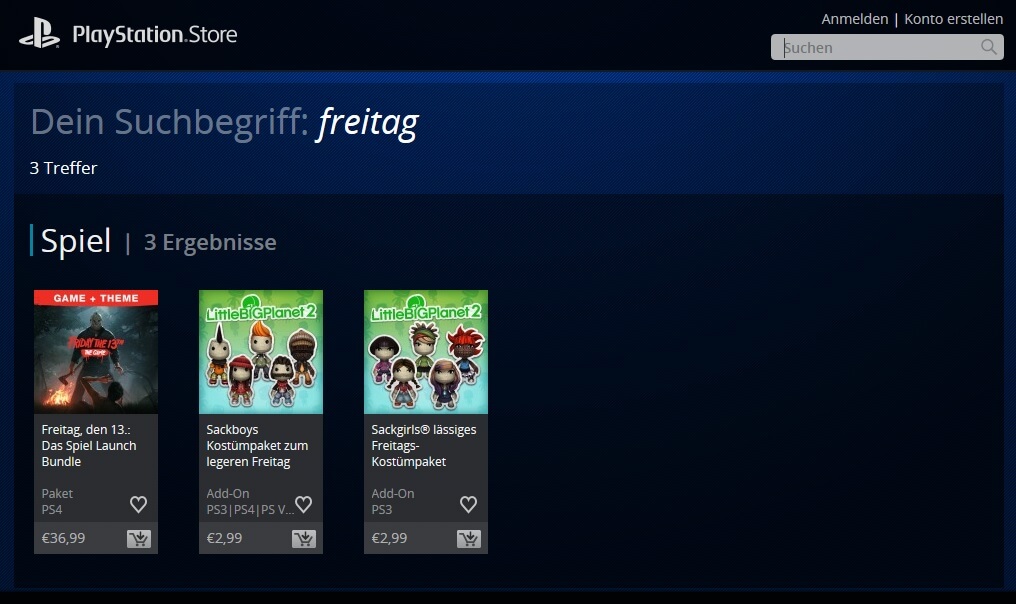The height and width of the screenshot is (604, 1016).
Task: Open the Sackgirls LittleBigPlanet 2 thumbnail
Action: point(426,352)
